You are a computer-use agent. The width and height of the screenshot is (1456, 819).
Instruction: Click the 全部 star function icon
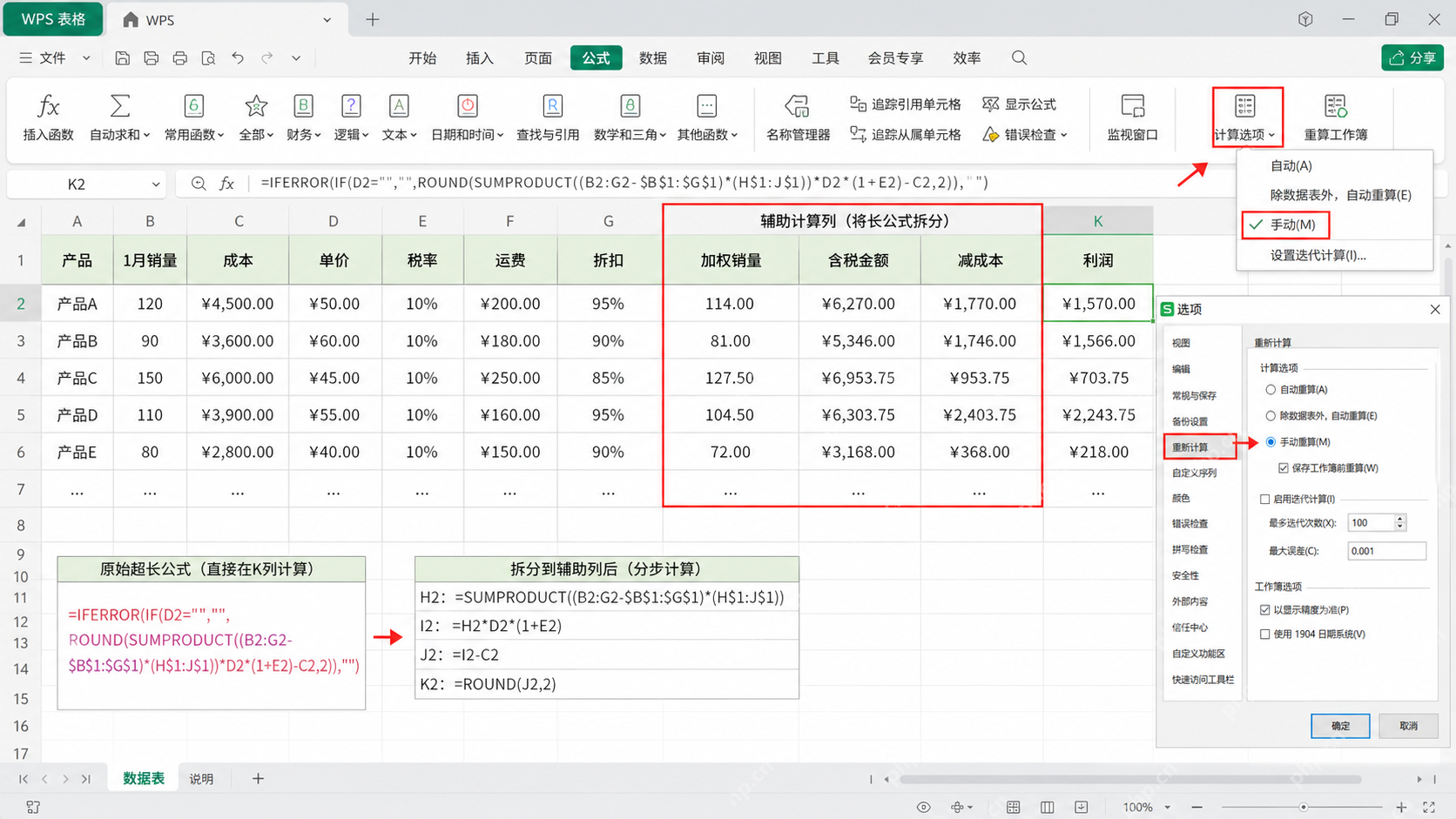(256, 106)
